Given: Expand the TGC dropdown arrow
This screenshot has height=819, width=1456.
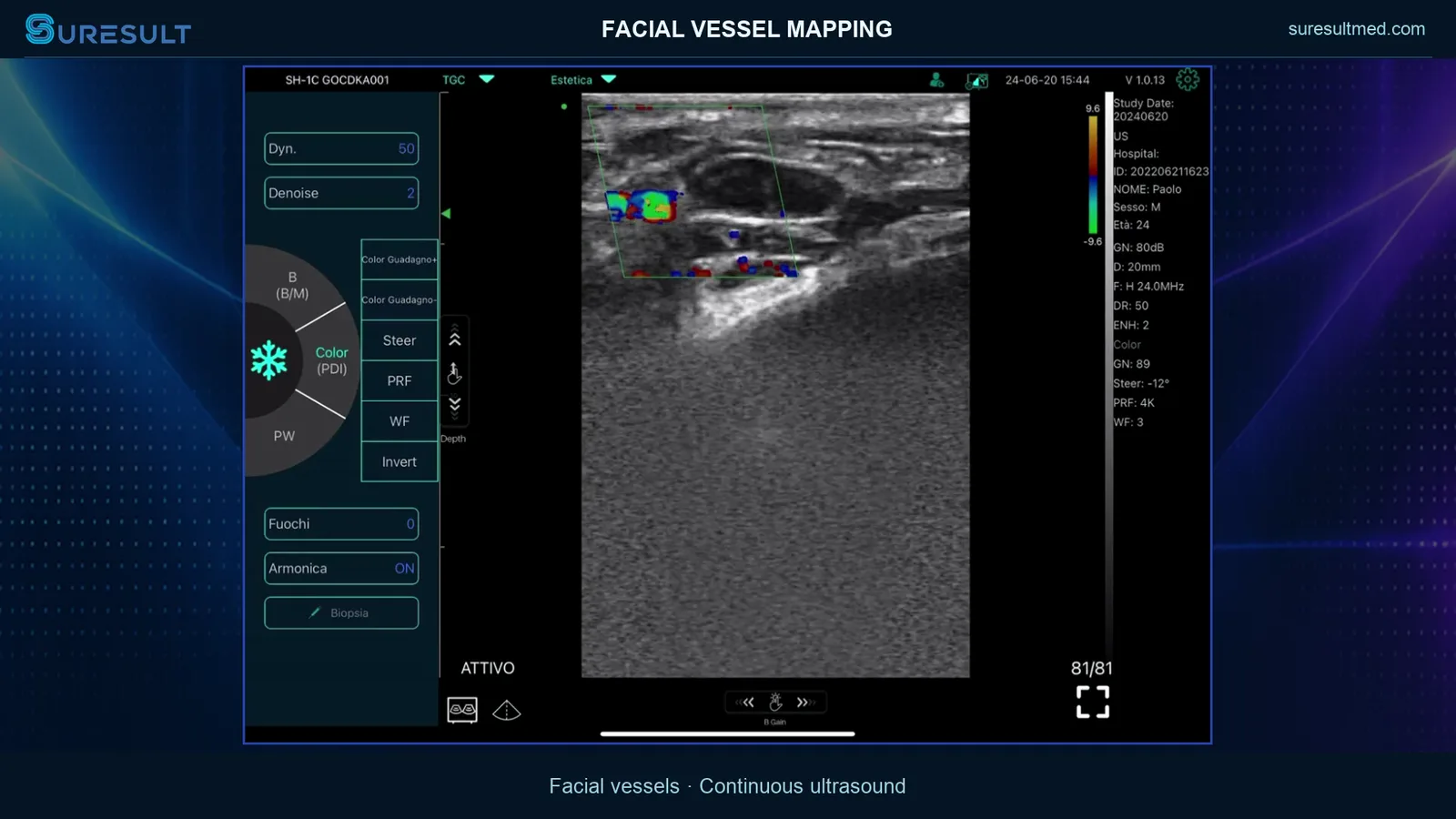Looking at the screenshot, I should 487,79.
